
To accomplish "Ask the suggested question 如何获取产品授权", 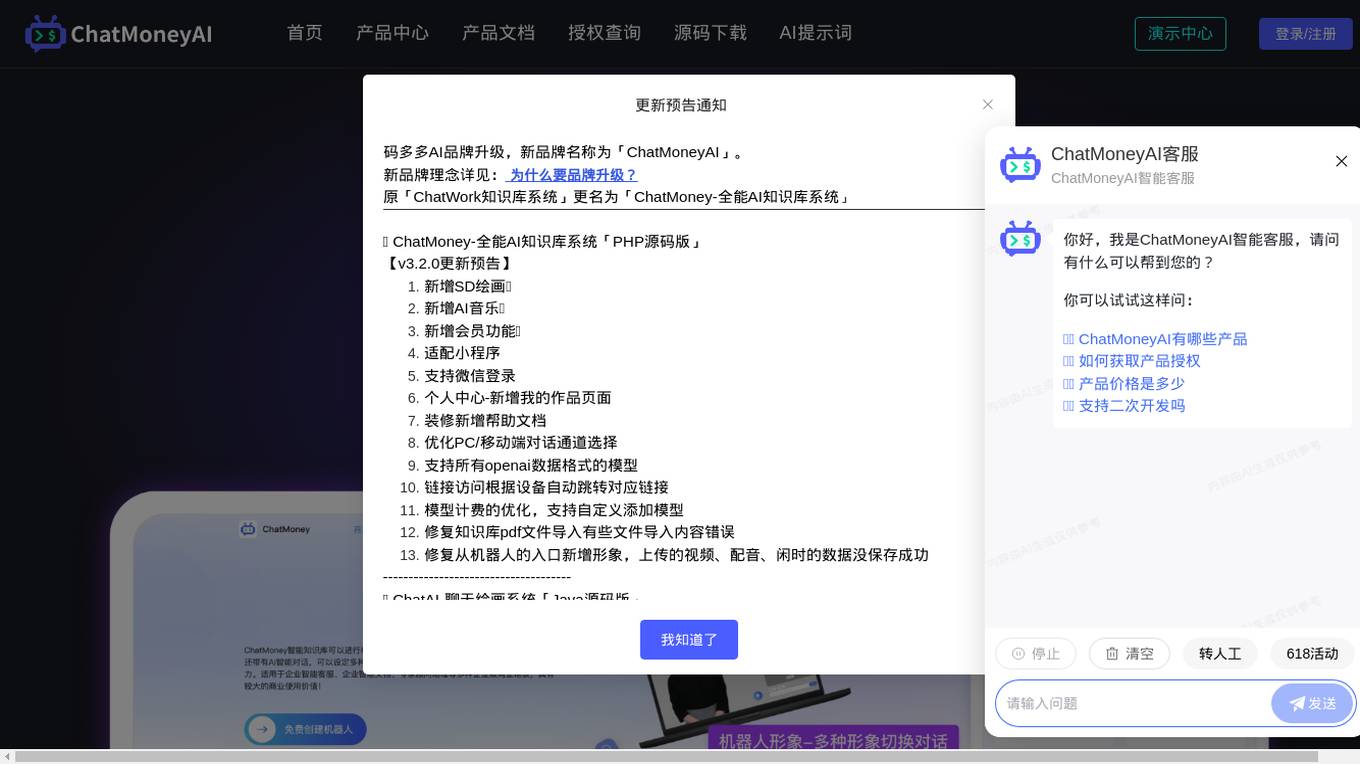I will point(1132,361).
